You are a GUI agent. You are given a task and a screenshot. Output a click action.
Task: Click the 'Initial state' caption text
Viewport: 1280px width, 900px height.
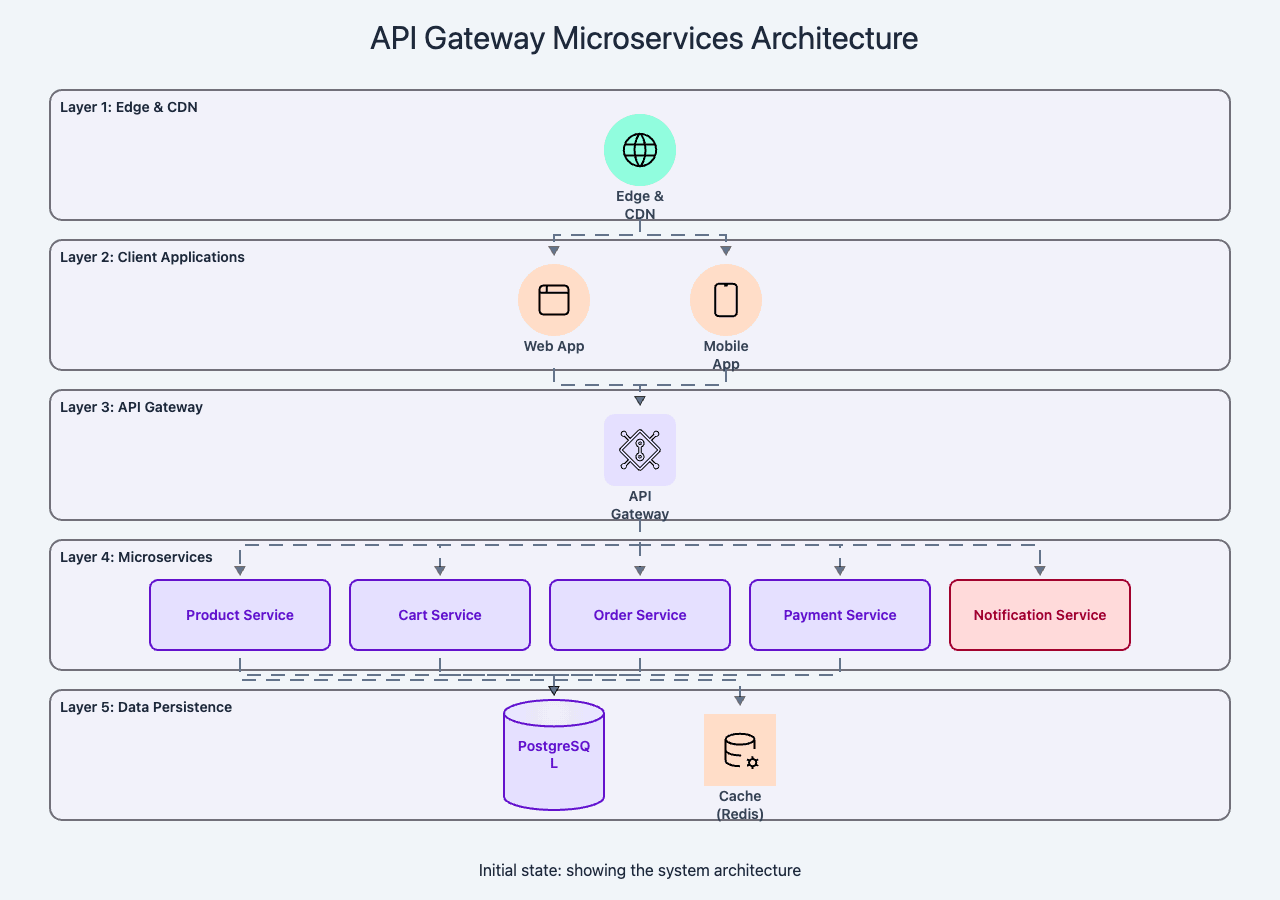[x=640, y=870]
